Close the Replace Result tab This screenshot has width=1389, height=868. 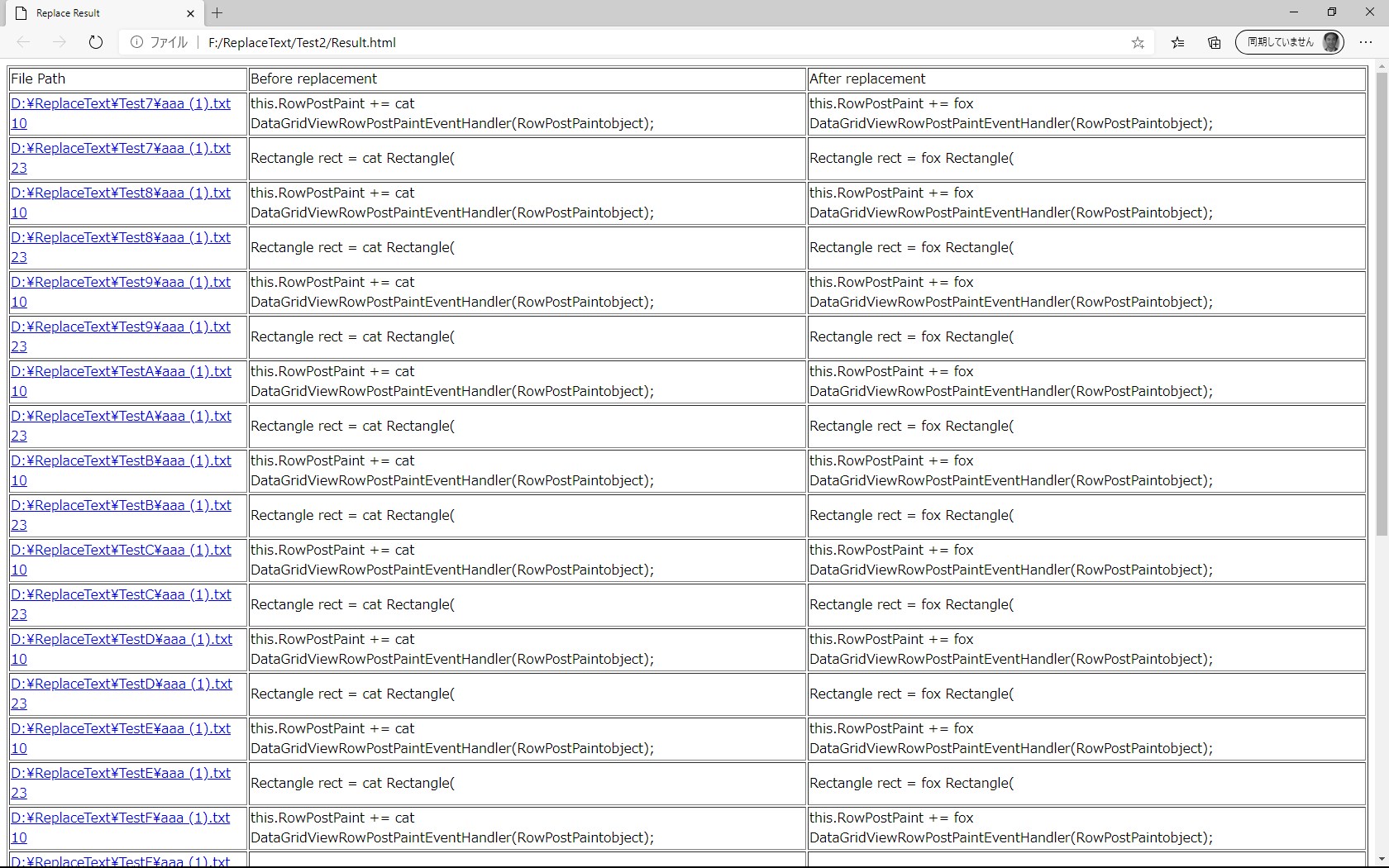190,13
